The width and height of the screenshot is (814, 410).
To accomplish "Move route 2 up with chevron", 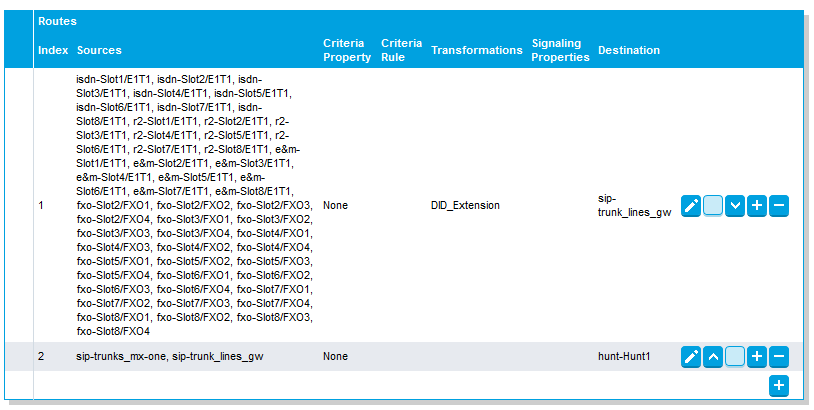I will [x=713, y=356].
